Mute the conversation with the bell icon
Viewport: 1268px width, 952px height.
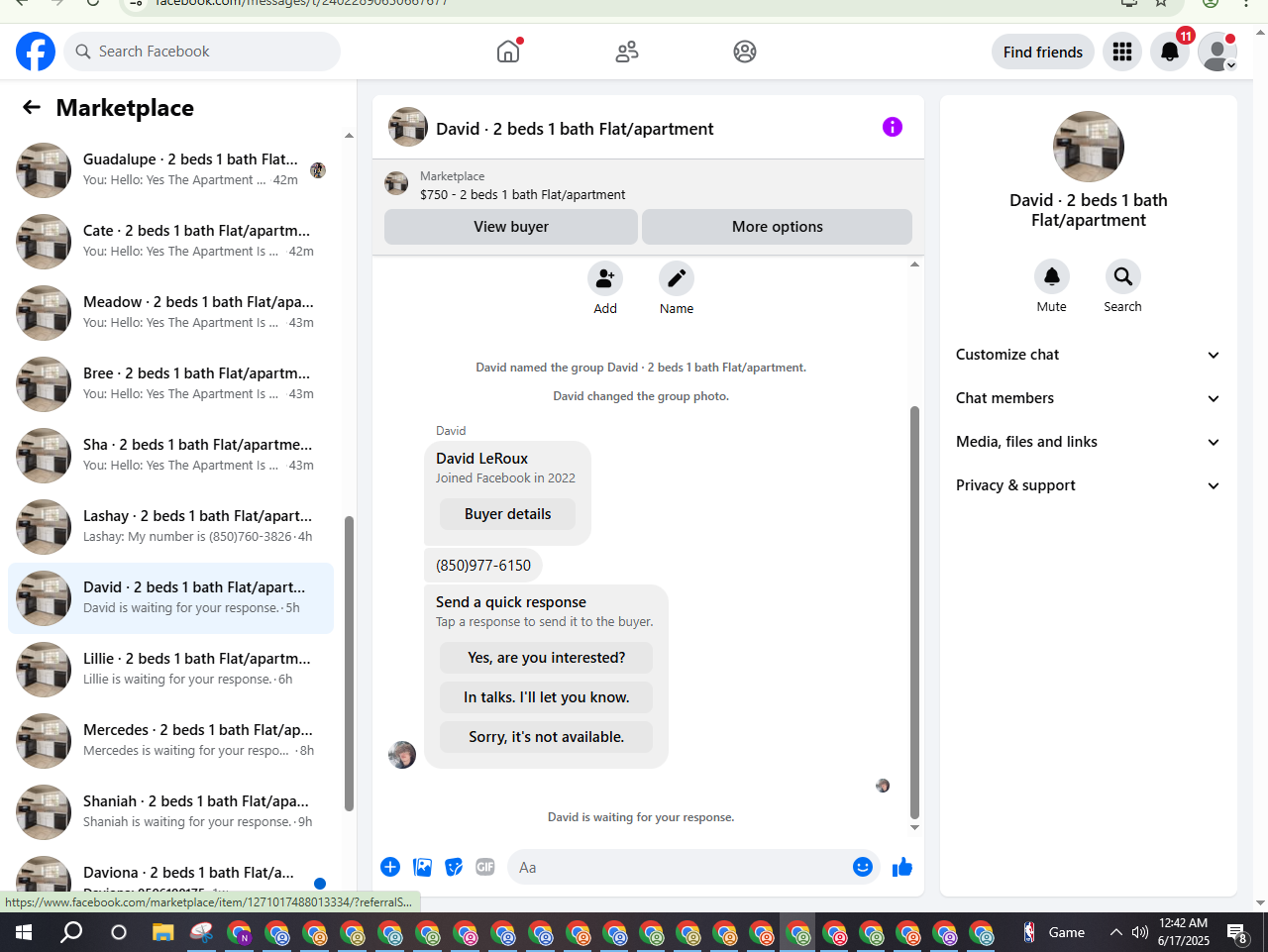tap(1052, 276)
